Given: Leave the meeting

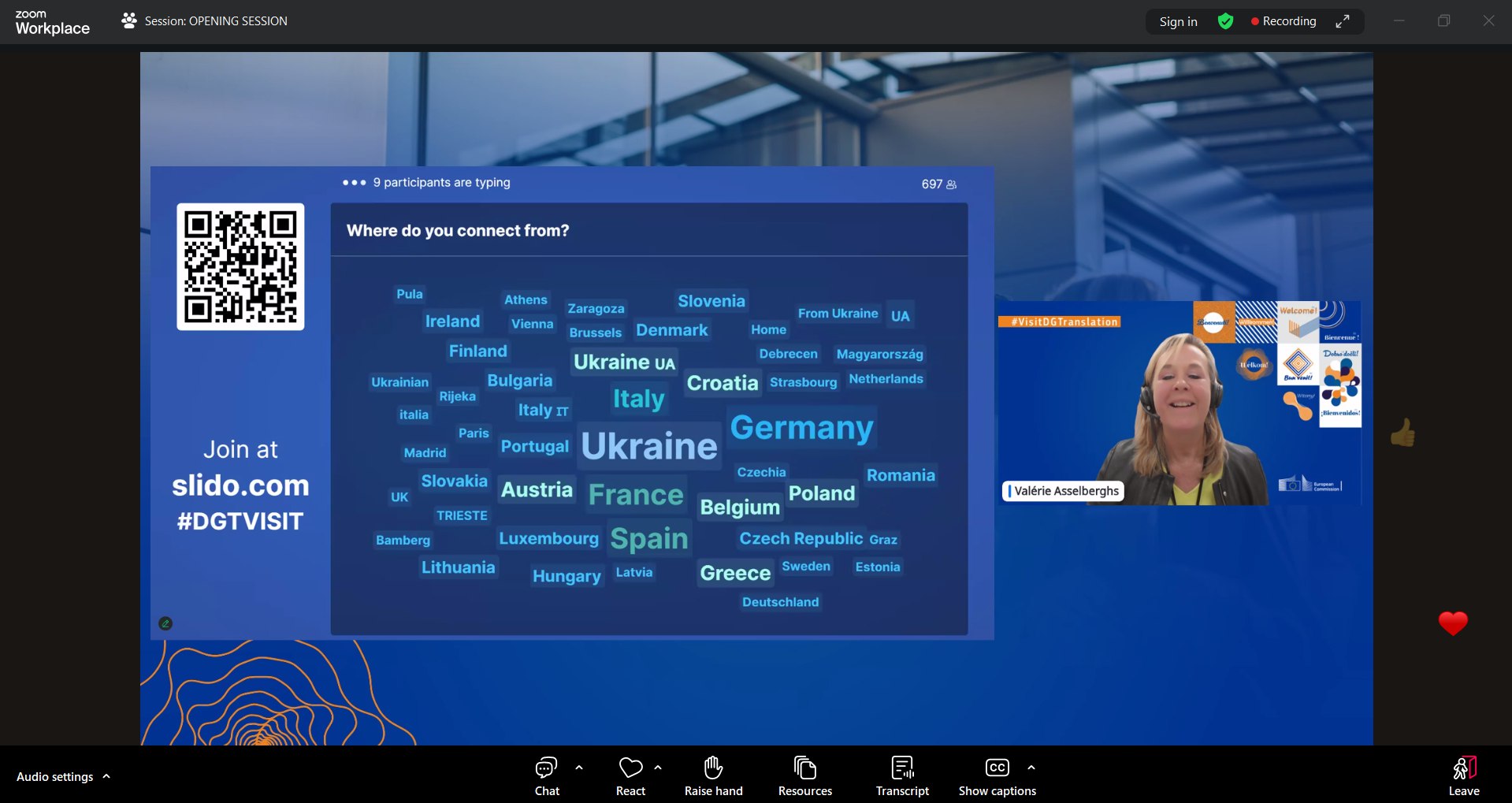Looking at the screenshot, I should click(x=1463, y=776).
